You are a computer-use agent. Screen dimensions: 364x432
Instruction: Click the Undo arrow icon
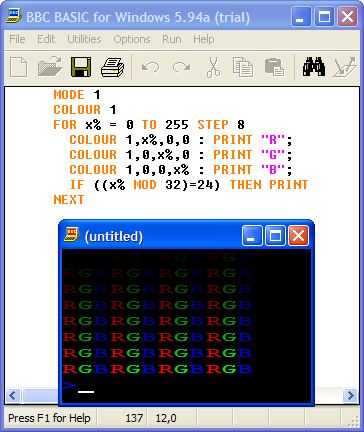(x=150, y=67)
